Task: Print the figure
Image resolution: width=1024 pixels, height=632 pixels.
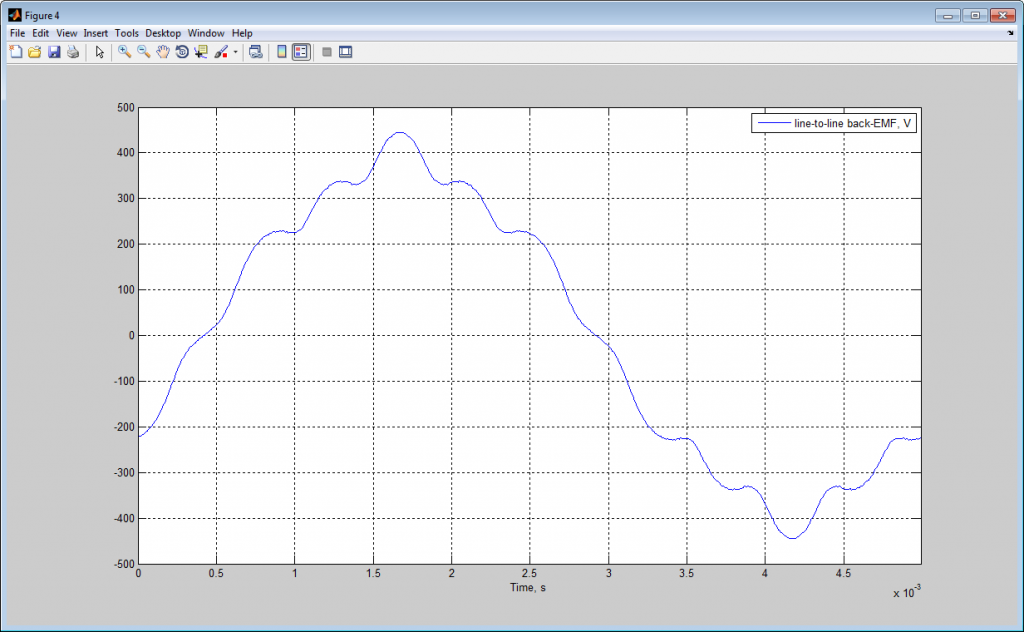Action: [72, 51]
